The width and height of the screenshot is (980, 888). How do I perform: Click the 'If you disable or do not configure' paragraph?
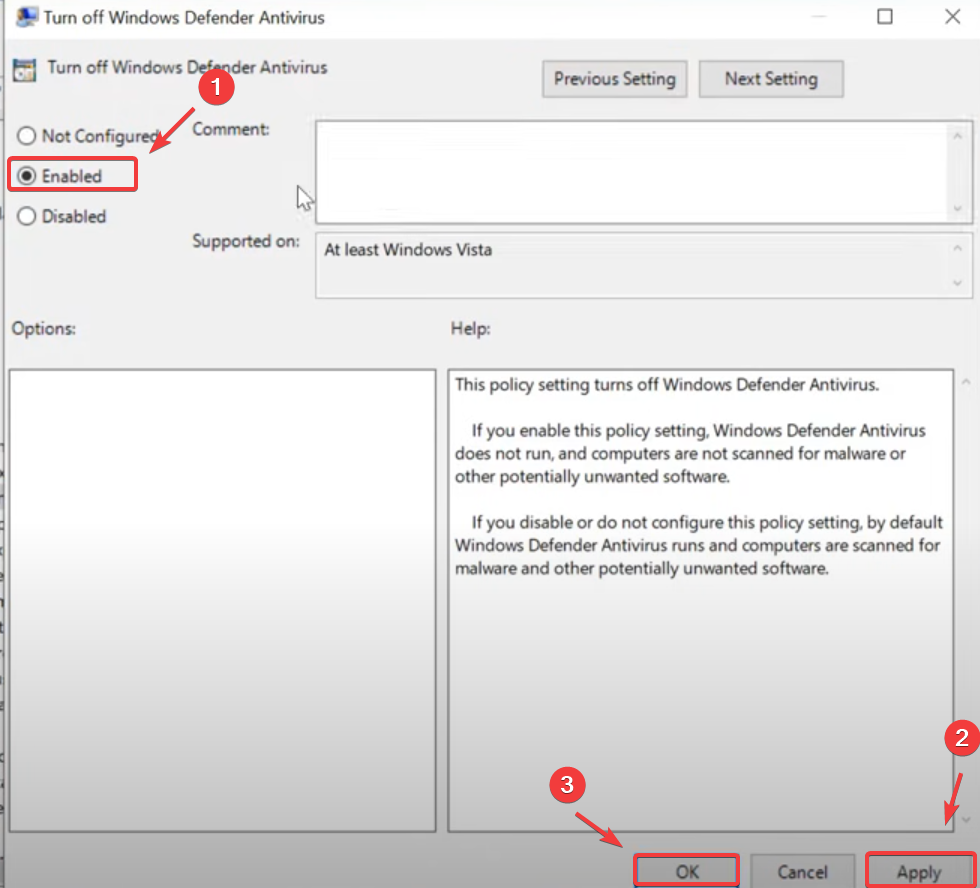click(699, 545)
